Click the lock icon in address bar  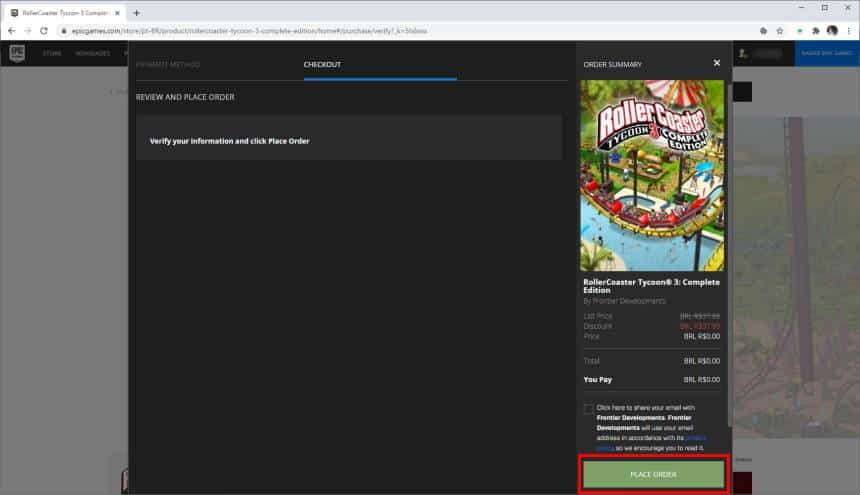click(64, 31)
